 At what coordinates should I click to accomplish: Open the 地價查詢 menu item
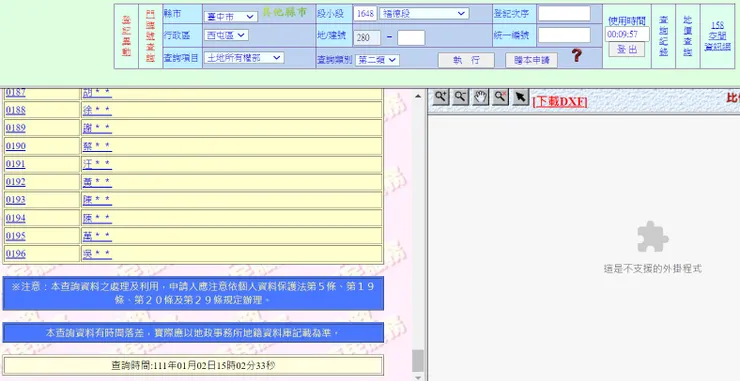pyautogui.click(x=687, y=36)
